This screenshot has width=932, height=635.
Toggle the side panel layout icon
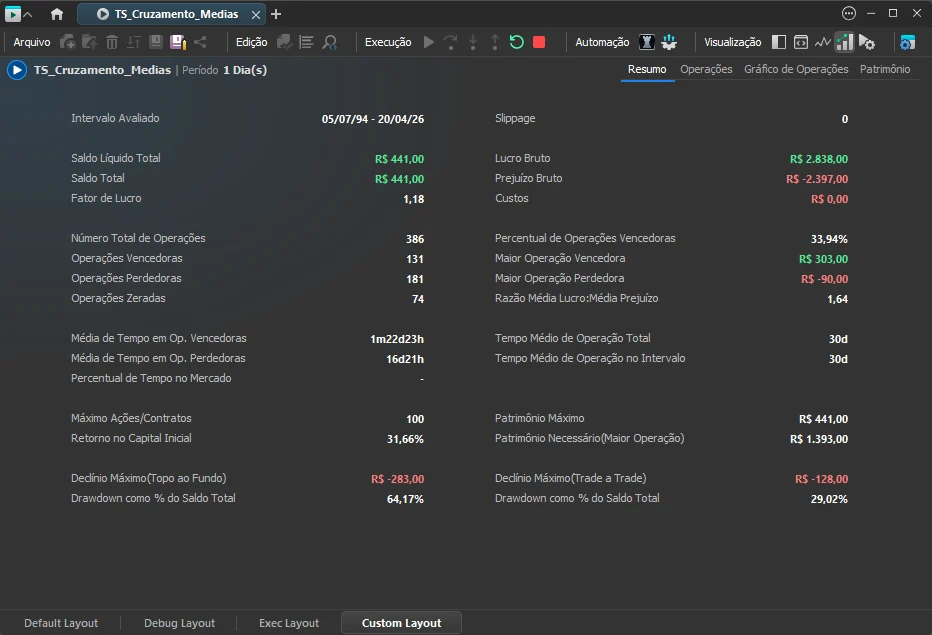[779, 42]
